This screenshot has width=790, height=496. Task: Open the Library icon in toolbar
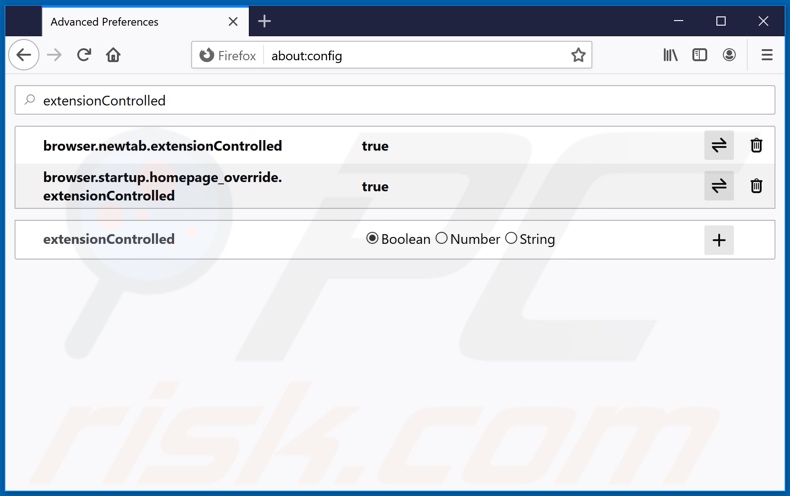pyautogui.click(x=670, y=55)
